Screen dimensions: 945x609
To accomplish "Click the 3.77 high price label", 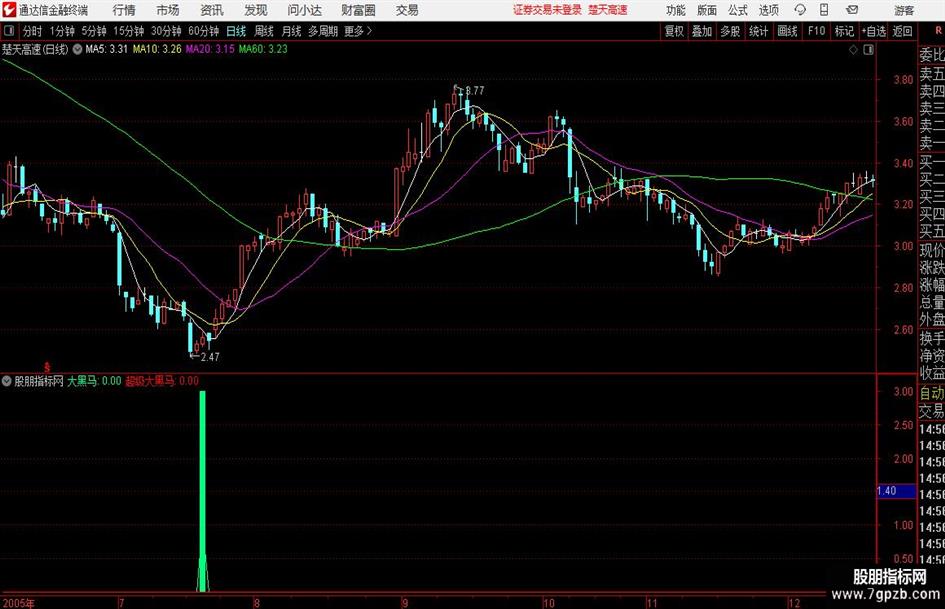I will pyautogui.click(x=475, y=90).
